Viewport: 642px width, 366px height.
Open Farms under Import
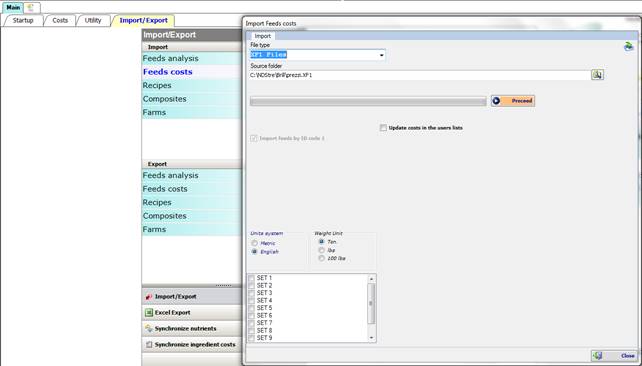(x=192, y=112)
